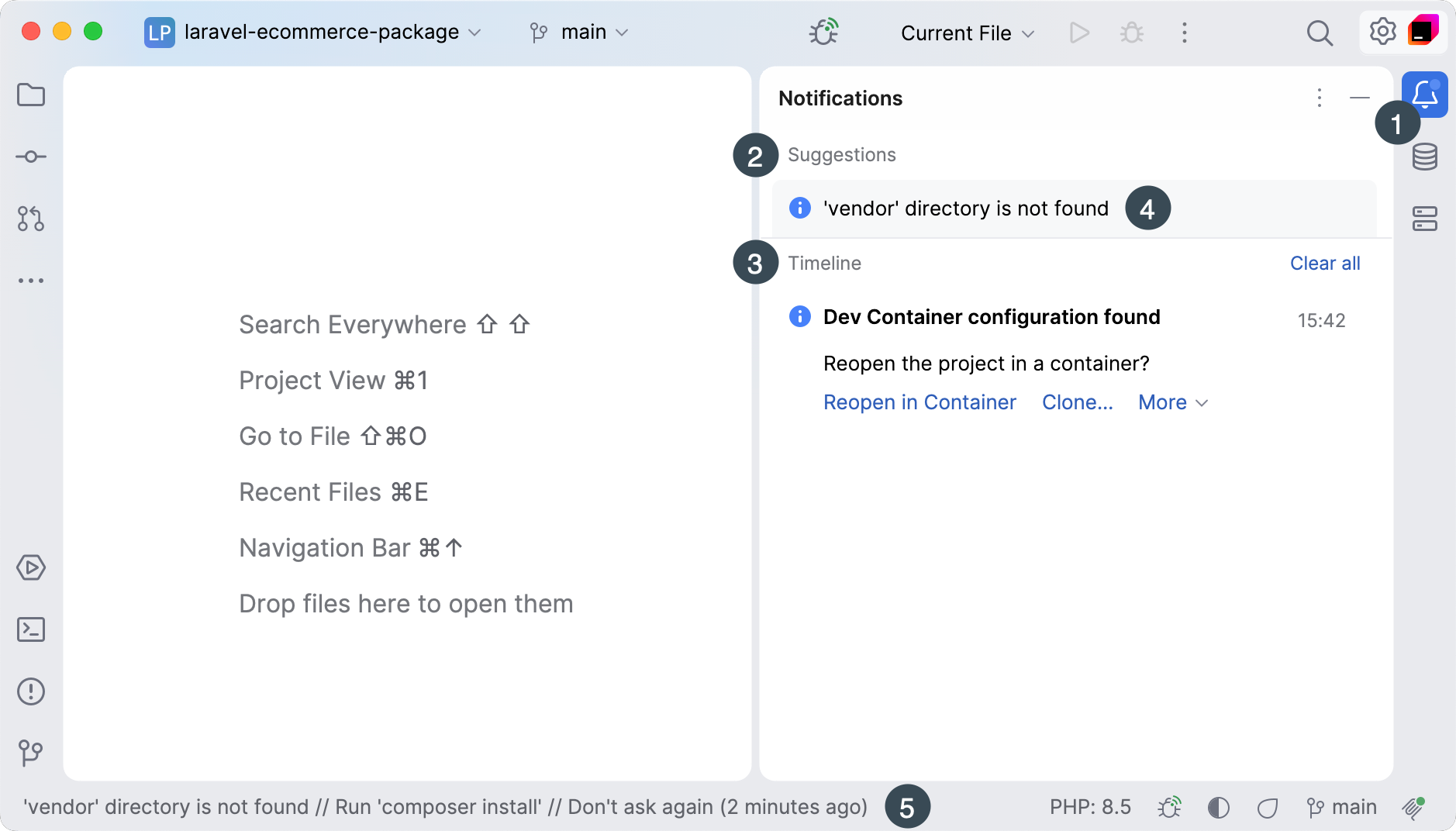Click the red macOS close window button

pos(31,32)
